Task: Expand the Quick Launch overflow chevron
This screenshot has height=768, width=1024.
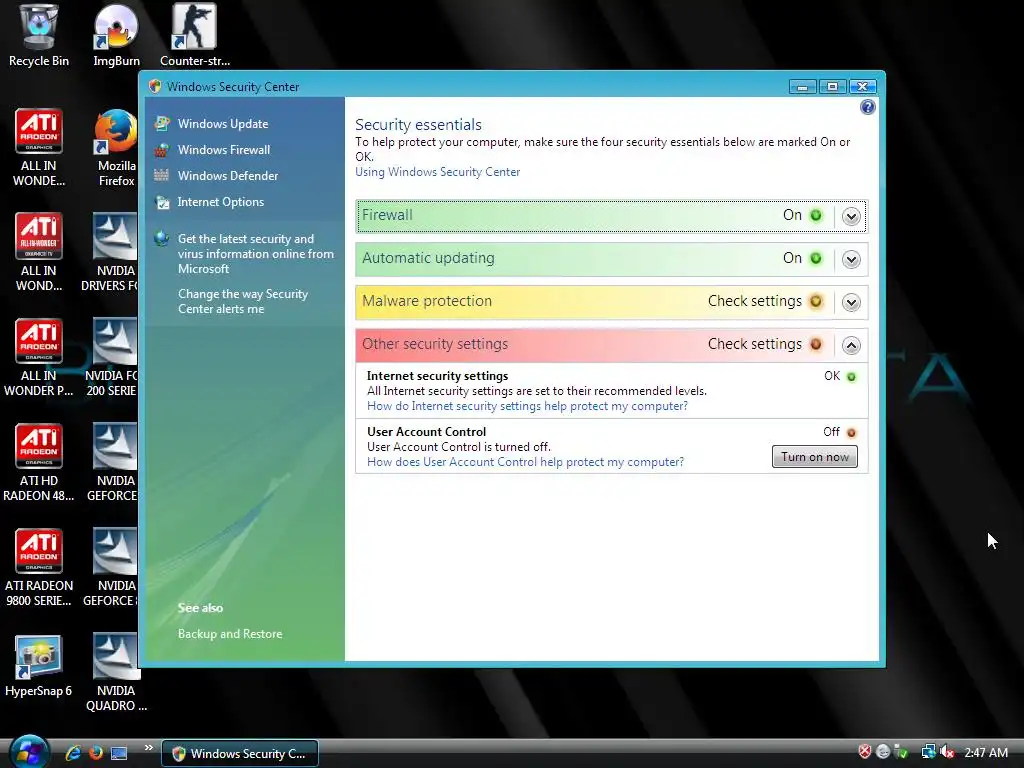Action: tap(148, 748)
